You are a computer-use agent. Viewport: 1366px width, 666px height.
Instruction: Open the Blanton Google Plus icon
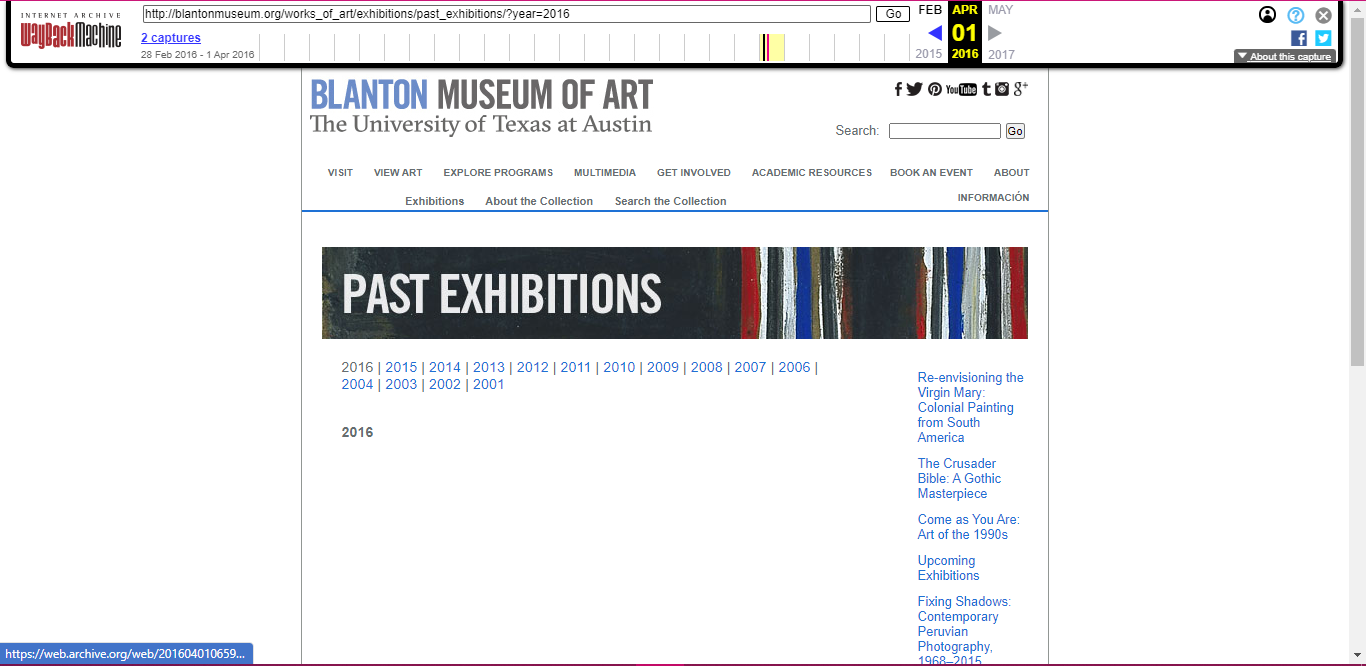click(x=1021, y=89)
